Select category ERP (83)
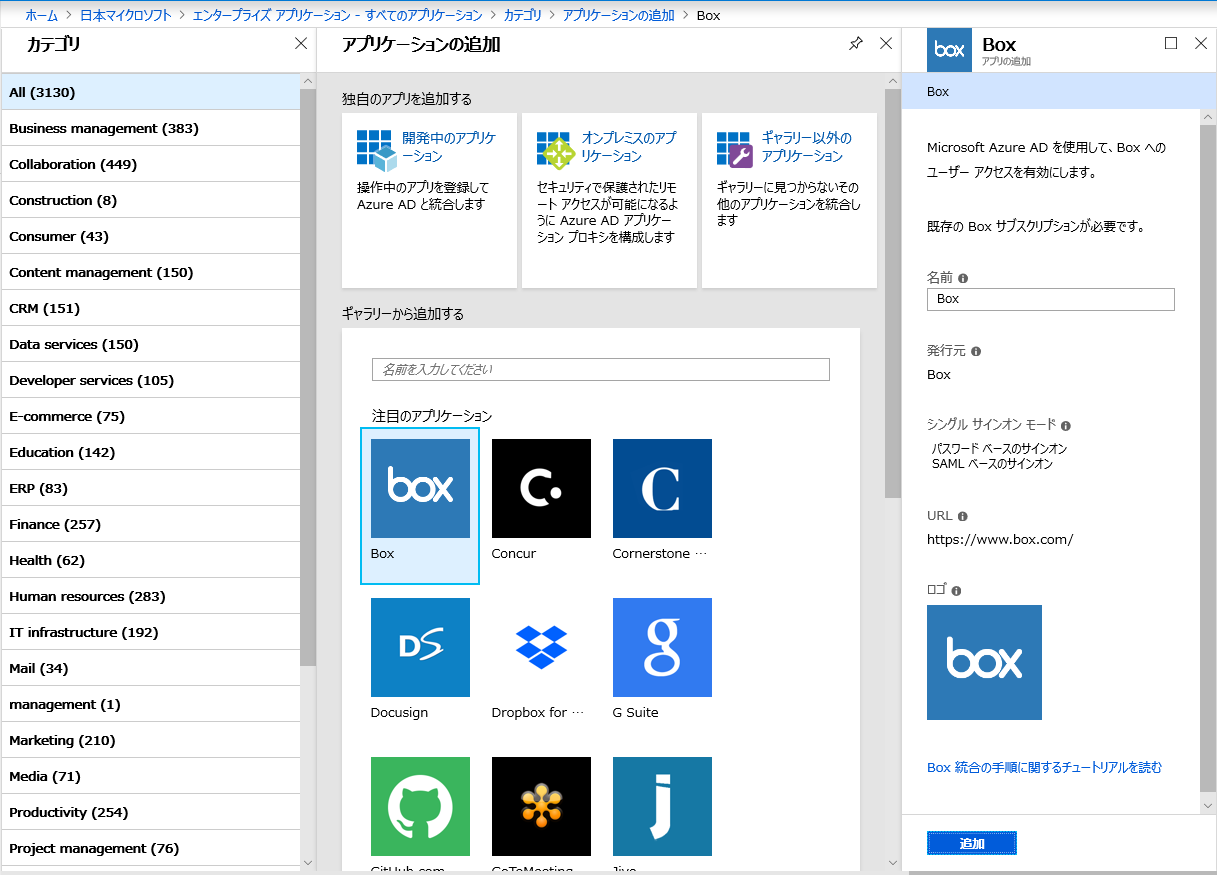 pos(151,488)
